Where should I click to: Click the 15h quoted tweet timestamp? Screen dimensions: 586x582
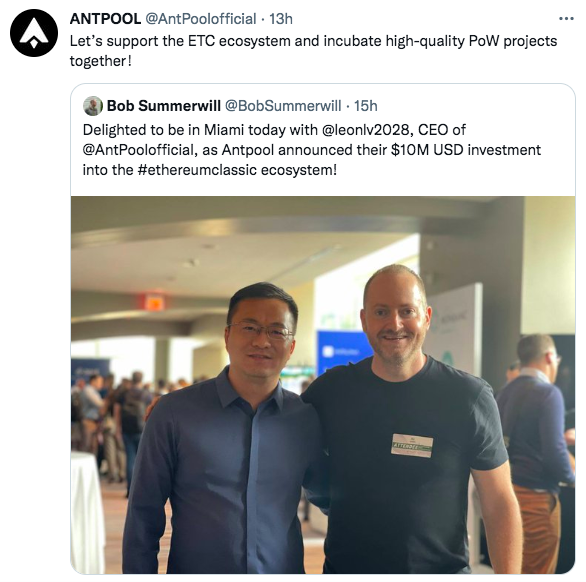(366, 106)
